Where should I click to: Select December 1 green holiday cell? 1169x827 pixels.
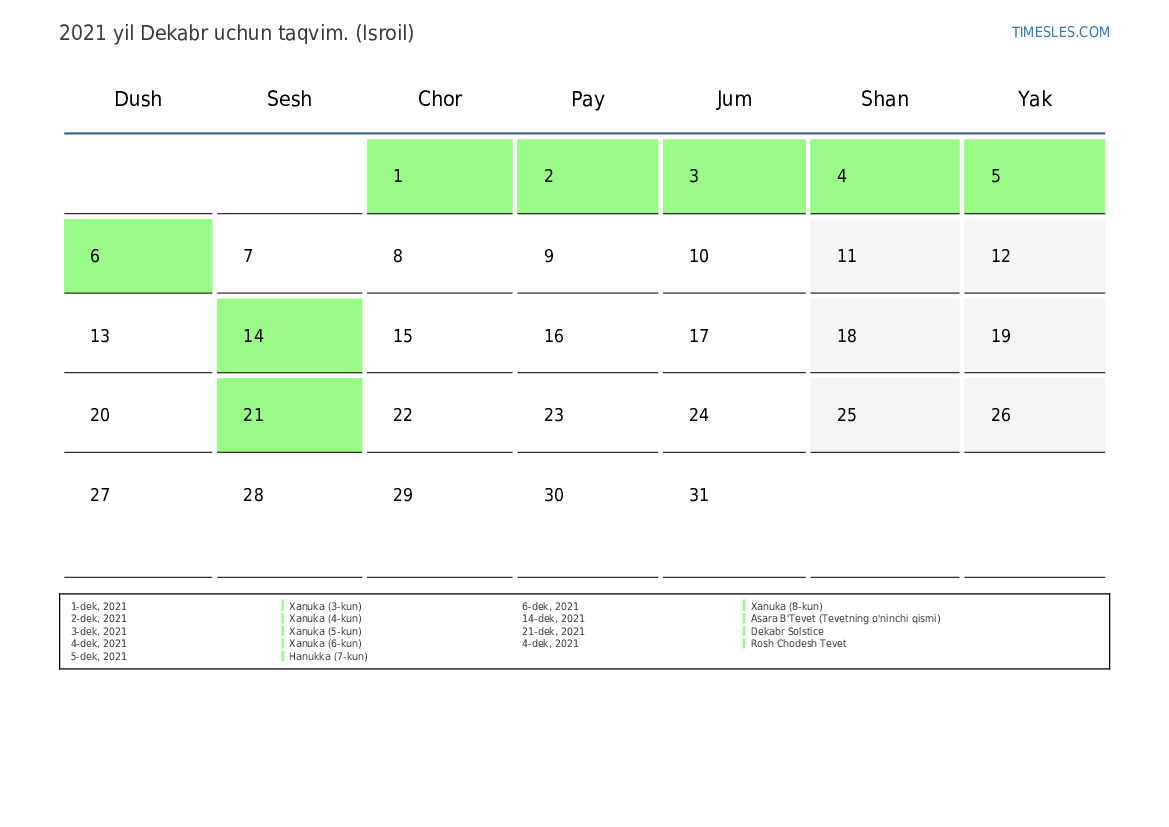pos(439,176)
